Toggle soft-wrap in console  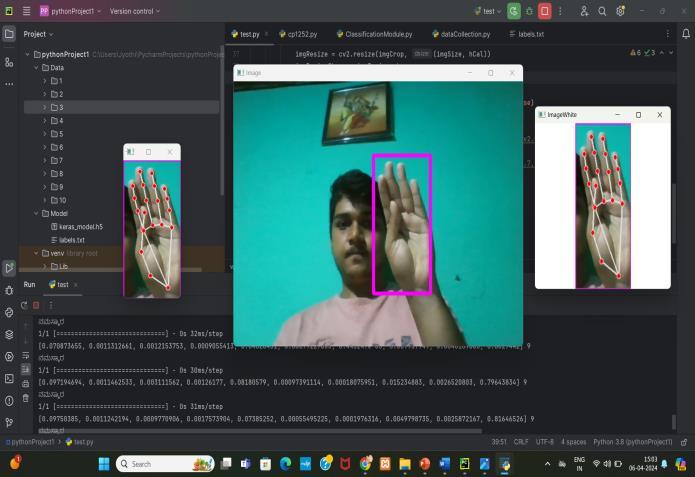[26, 356]
